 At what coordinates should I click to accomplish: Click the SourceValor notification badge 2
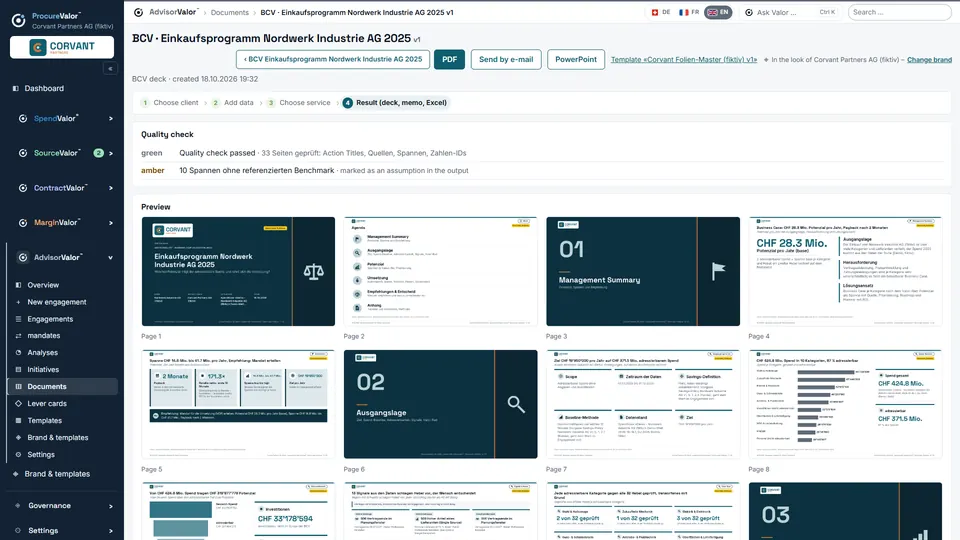pos(99,153)
